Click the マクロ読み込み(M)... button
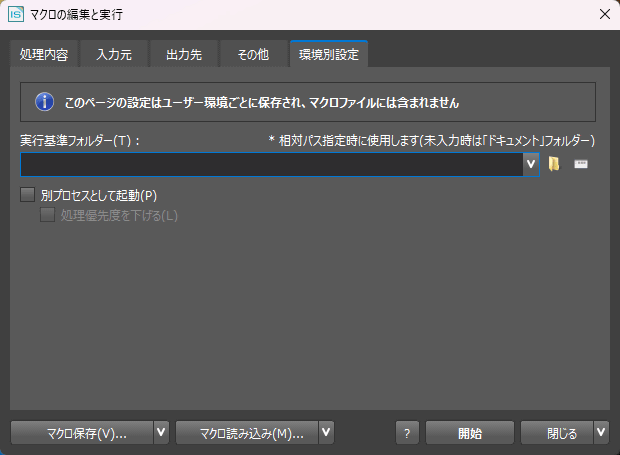 tap(247, 432)
